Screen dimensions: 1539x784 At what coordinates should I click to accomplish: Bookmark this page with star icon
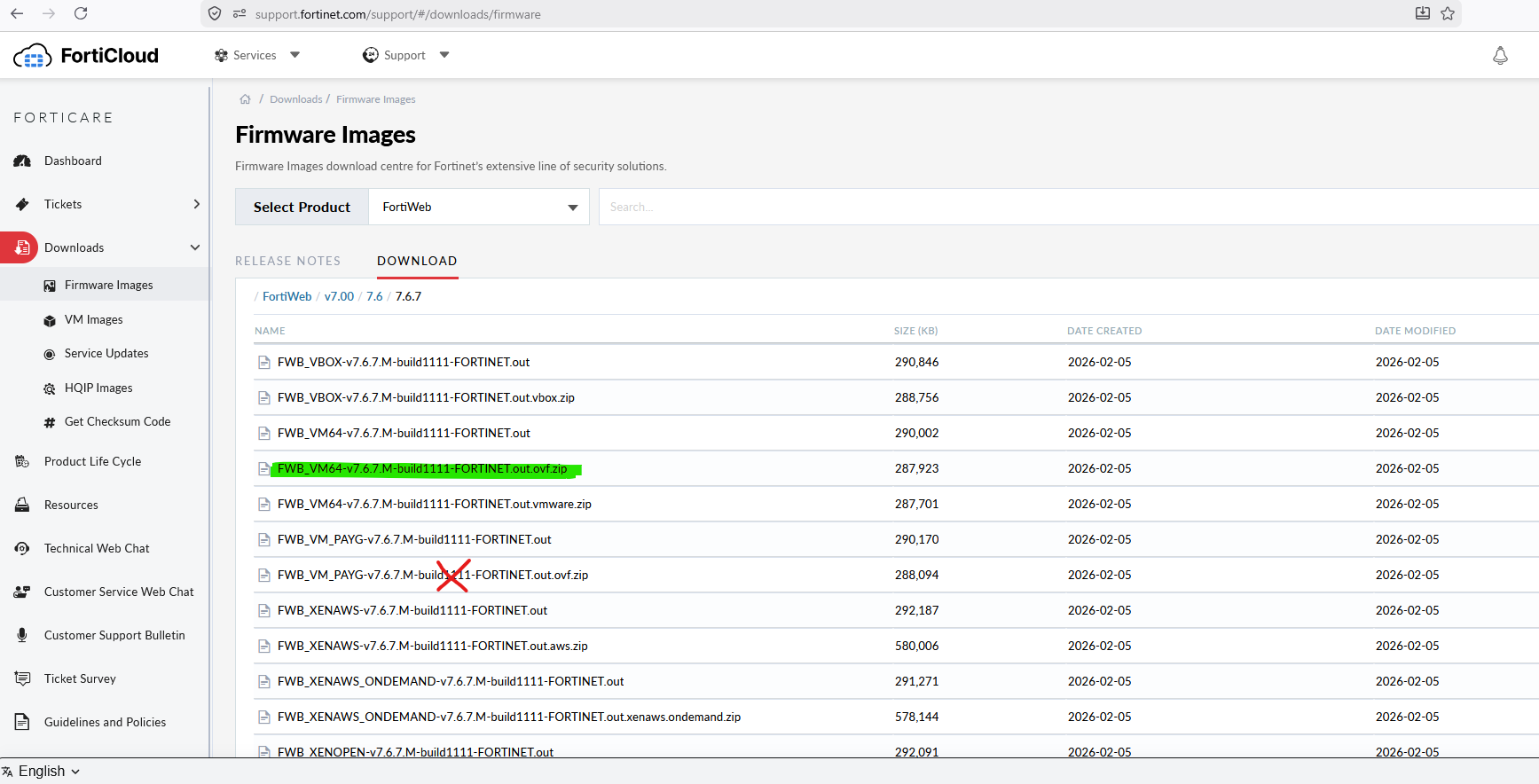click(1448, 13)
